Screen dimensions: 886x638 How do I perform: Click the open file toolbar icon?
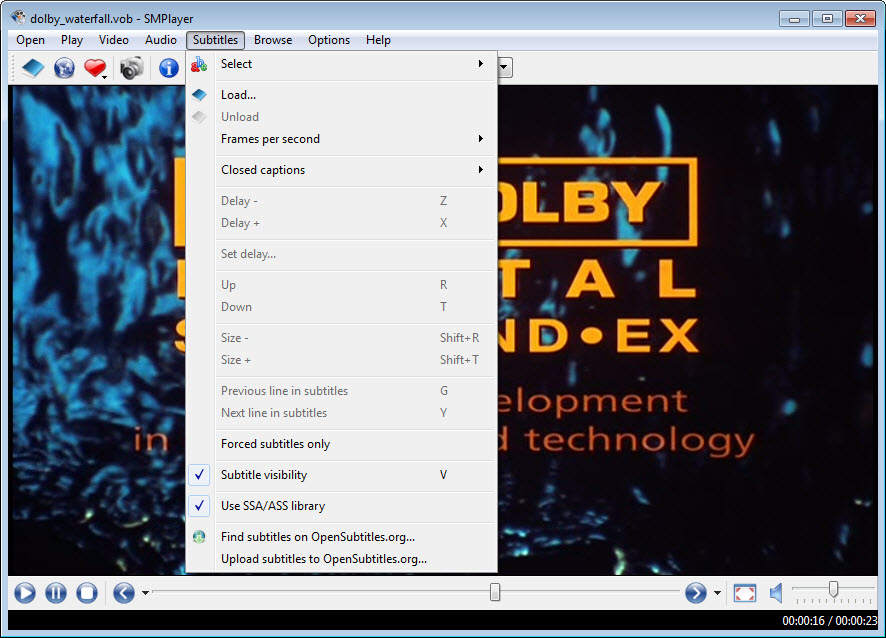[33, 68]
